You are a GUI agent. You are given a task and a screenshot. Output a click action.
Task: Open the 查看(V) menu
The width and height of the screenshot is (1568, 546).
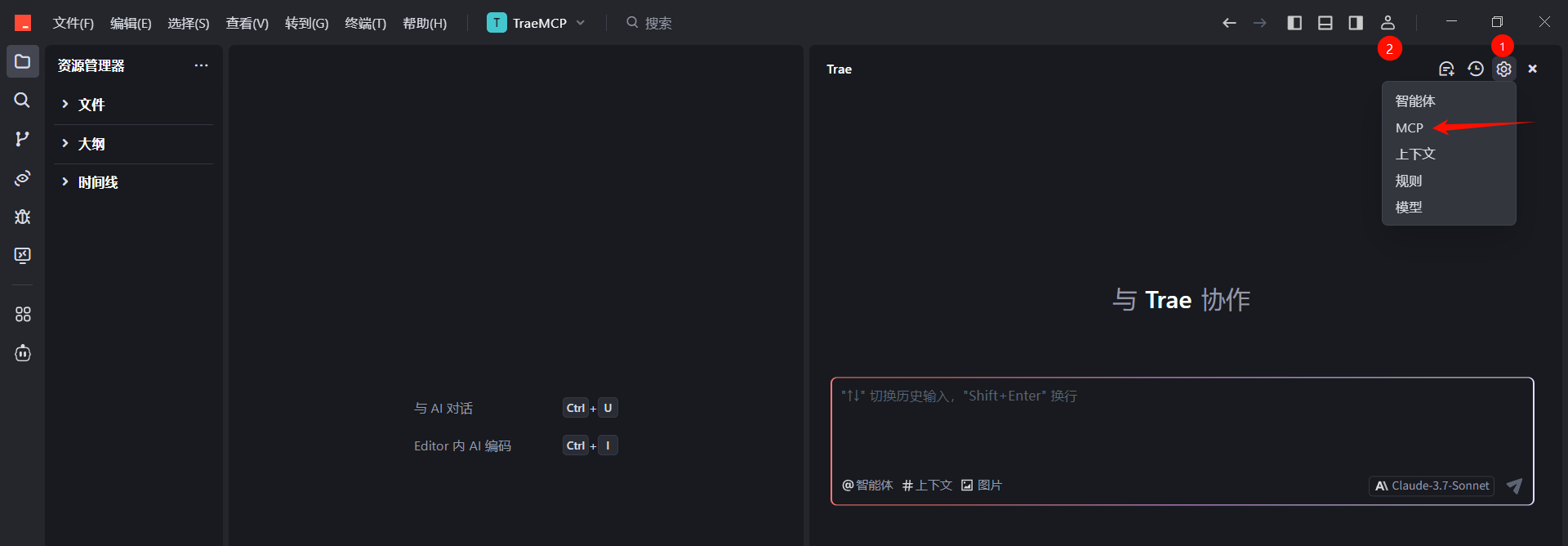[x=247, y=23]
